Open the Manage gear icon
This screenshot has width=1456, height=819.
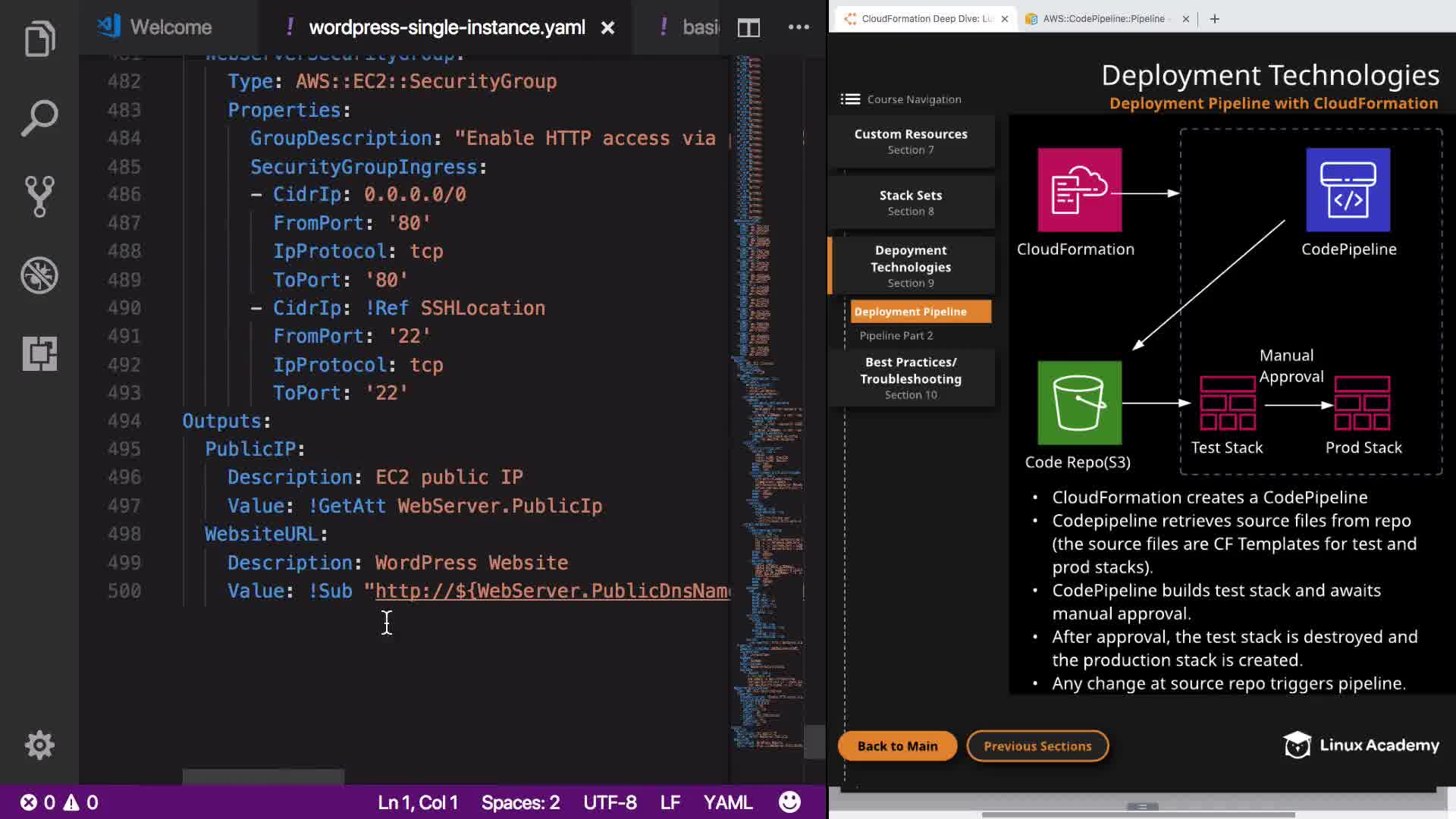click(39, 745)
